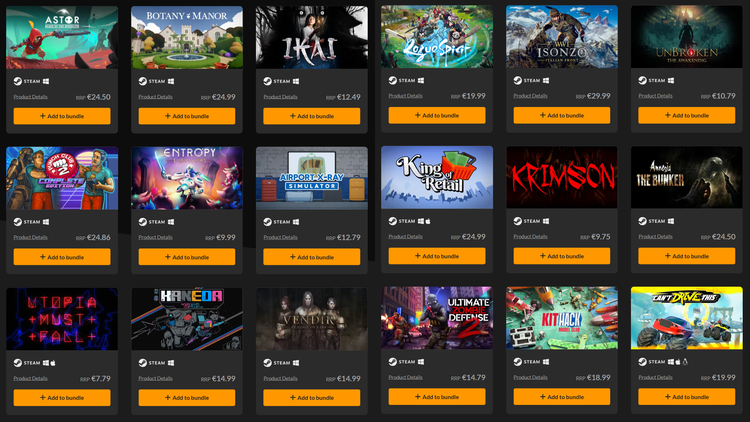Open Product Details for Entropy Survivors
Screen dimensions: 750x422
point(155,237)
